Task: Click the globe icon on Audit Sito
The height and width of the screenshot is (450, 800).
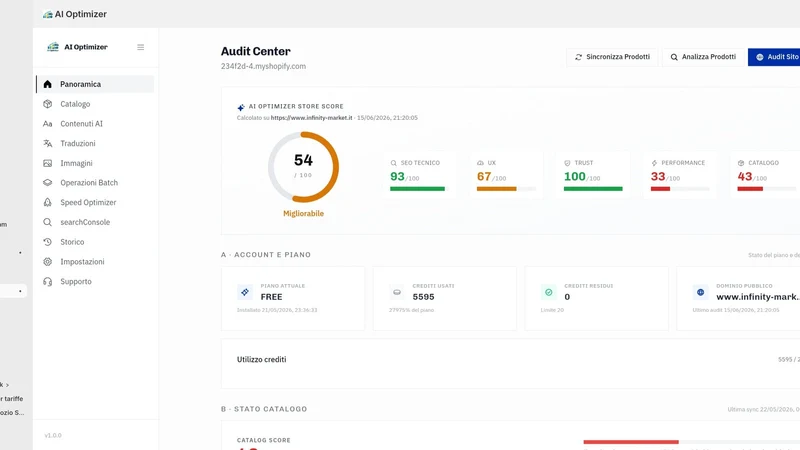Action: 760,57
